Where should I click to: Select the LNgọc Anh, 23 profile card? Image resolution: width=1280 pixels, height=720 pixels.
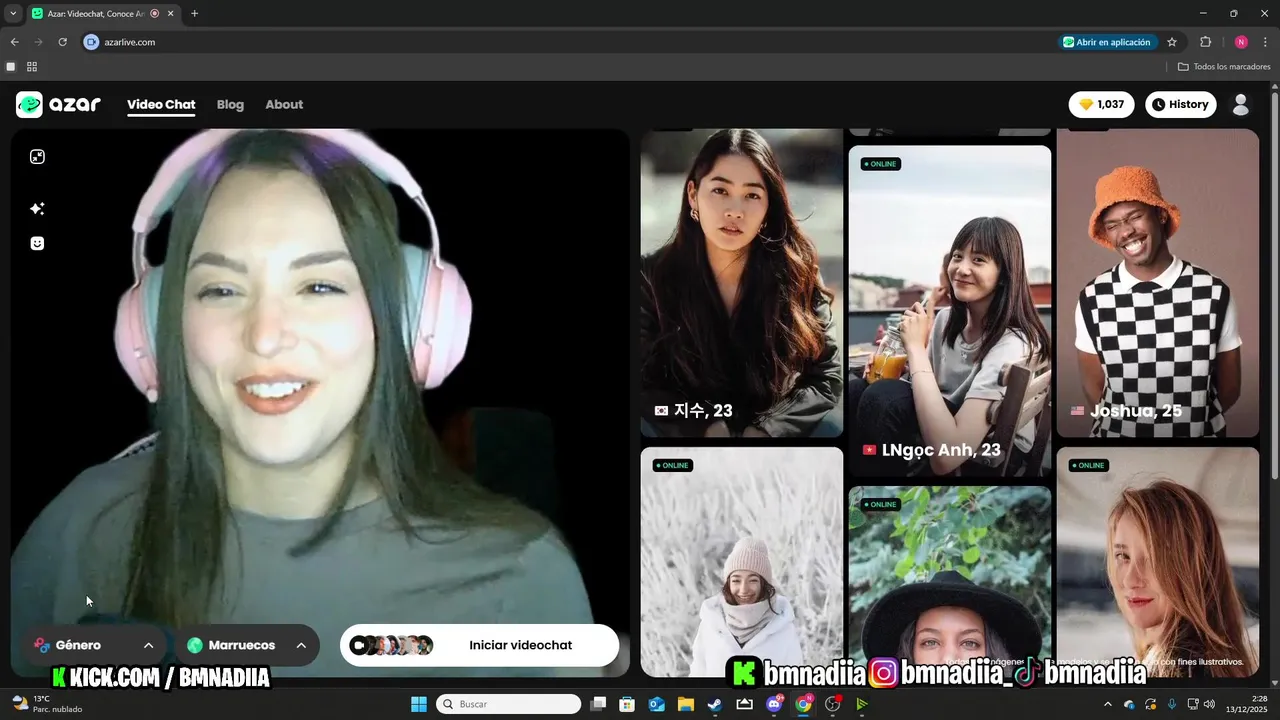pyautogui.click(x=949, y=310)
